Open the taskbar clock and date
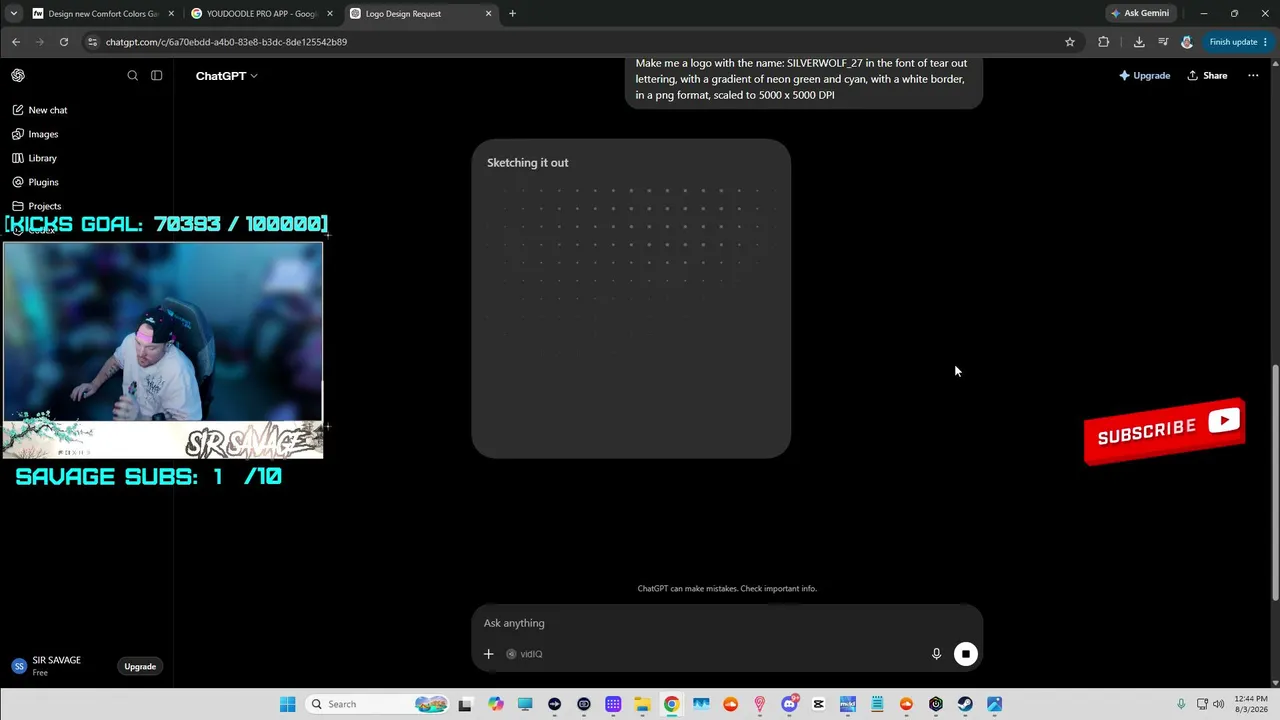 (1250, 704)
